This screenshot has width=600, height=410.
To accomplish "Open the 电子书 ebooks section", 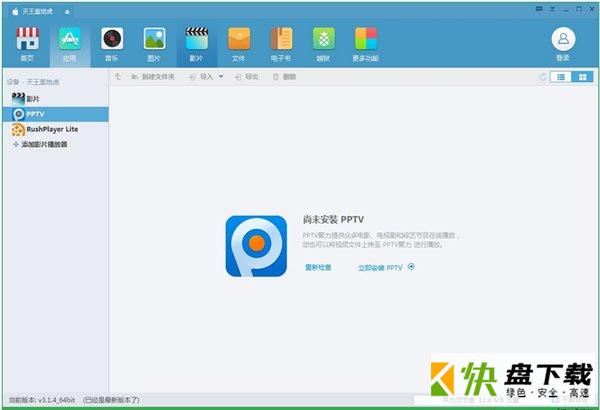I will (281, 44).
